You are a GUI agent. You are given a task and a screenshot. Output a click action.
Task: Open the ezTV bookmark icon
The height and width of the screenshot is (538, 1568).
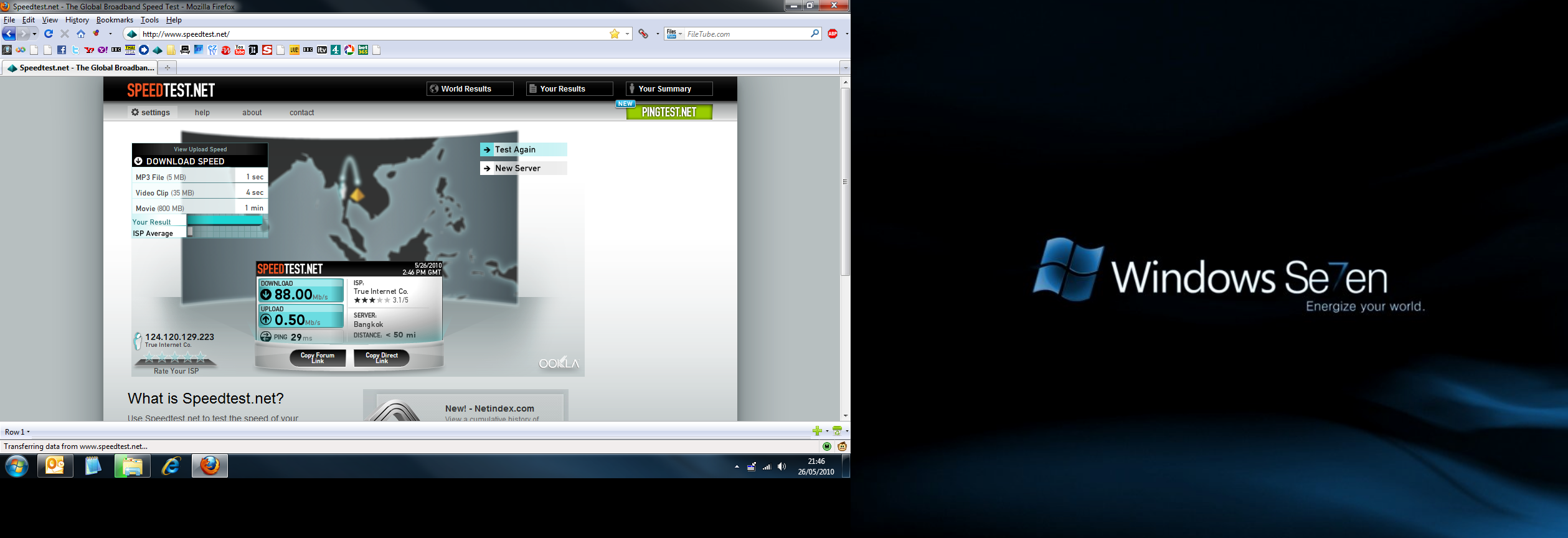[212, 50]
